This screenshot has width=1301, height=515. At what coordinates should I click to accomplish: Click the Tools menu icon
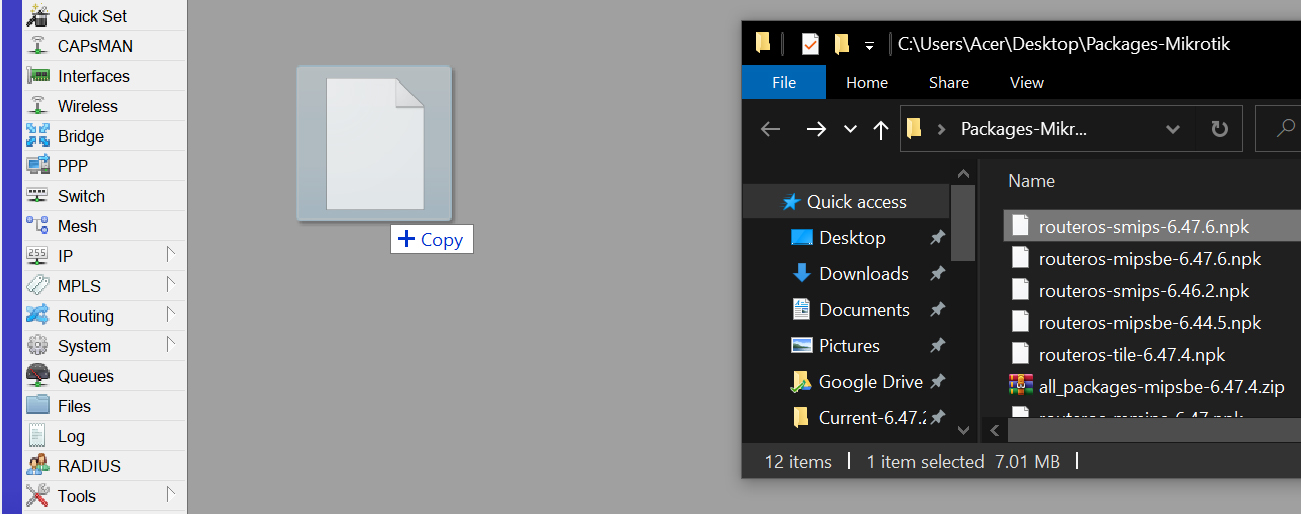38,496
